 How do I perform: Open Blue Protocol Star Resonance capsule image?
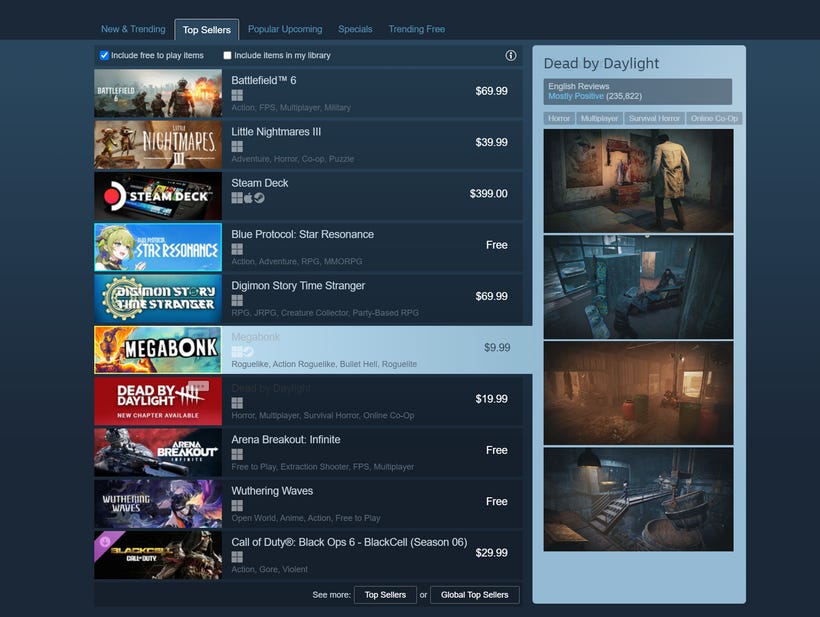[158, 247]
